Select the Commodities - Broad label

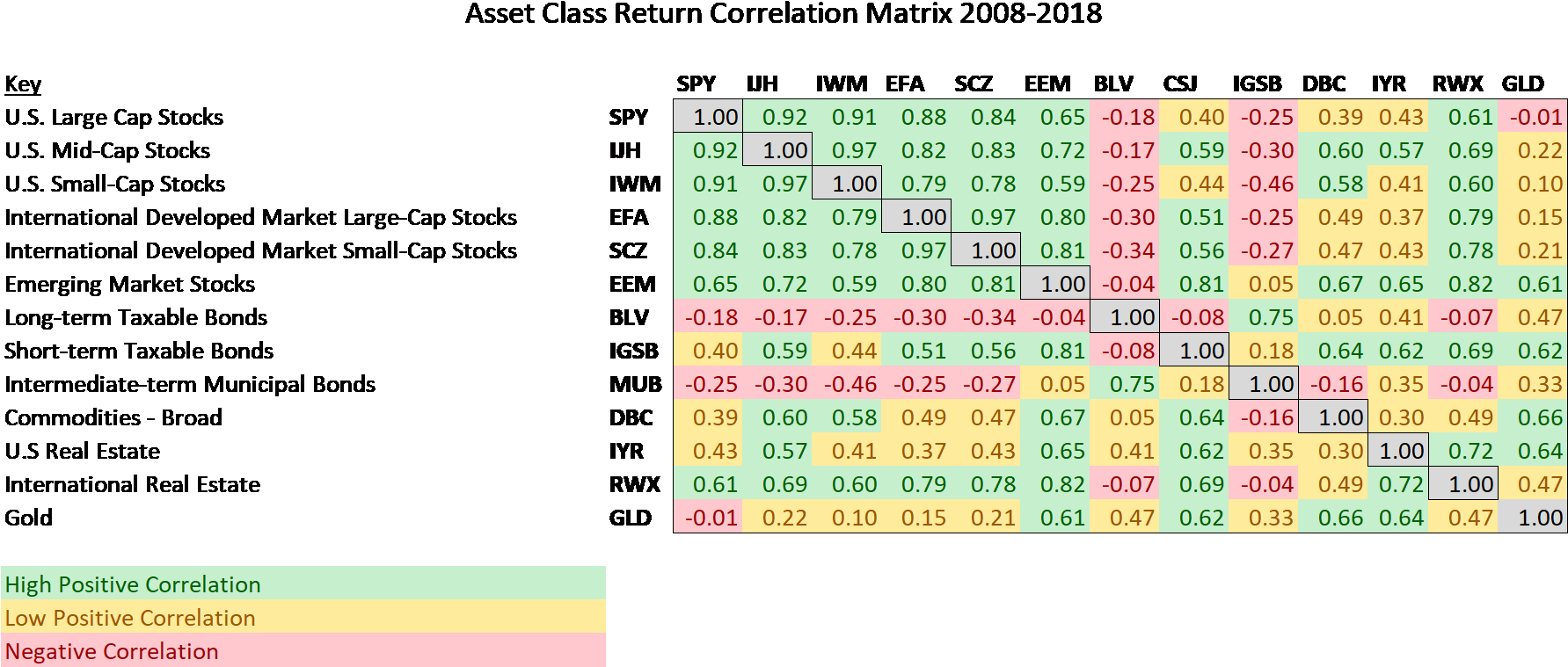coord(113,417)
